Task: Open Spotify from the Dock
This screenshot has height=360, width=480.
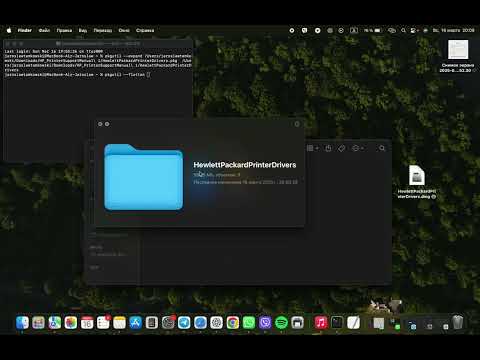Action: tap(281, 323)
